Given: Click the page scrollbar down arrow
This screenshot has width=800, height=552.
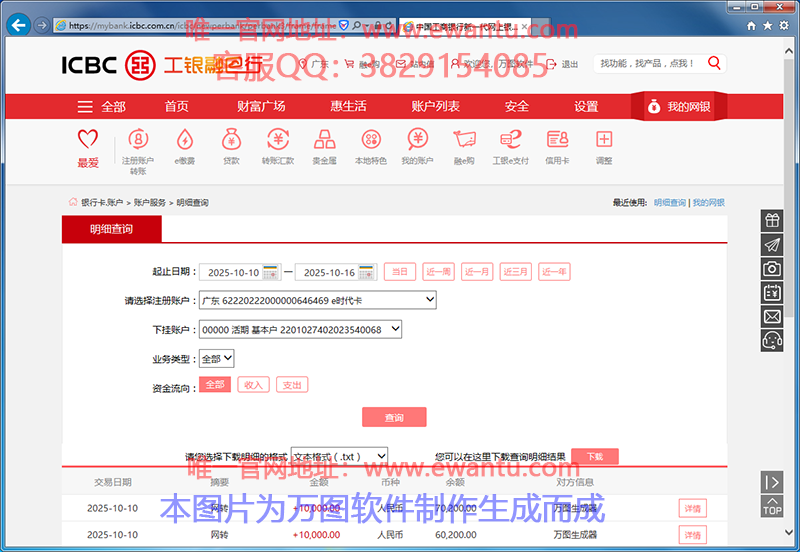Looking at the screenshot, I should [789, 532].
